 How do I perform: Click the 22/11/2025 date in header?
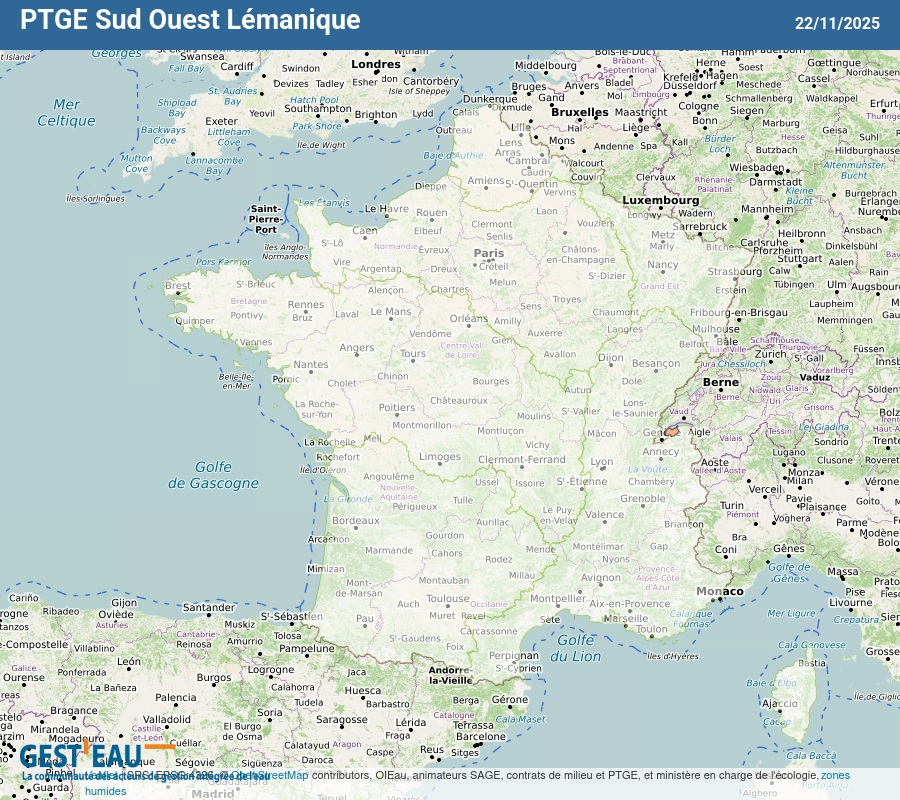coord(837,23)
